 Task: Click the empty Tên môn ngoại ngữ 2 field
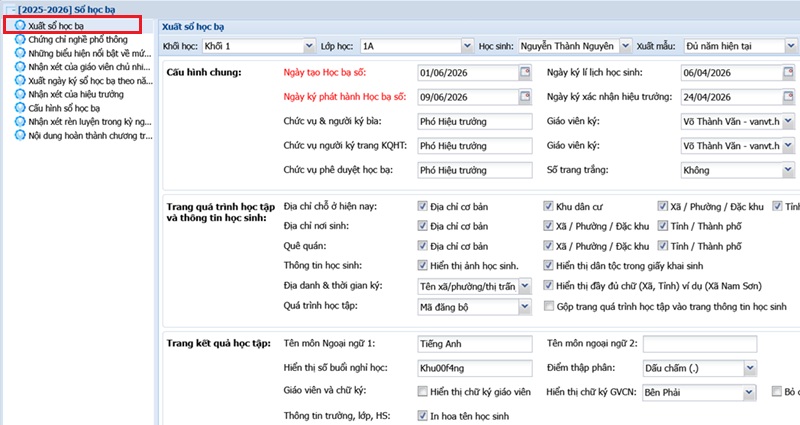coord(700,344)
